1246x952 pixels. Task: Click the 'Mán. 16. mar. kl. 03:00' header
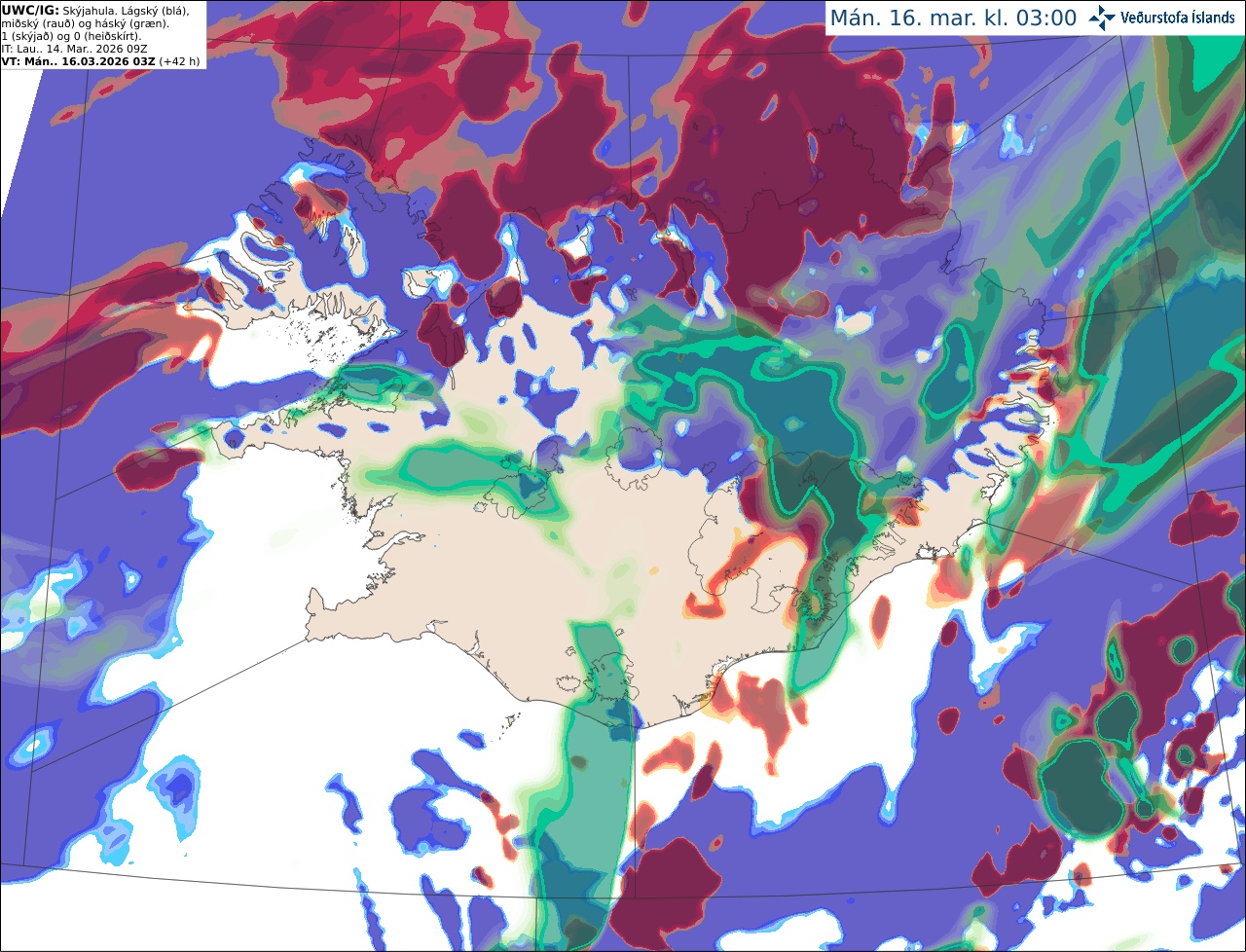[953, 18]
